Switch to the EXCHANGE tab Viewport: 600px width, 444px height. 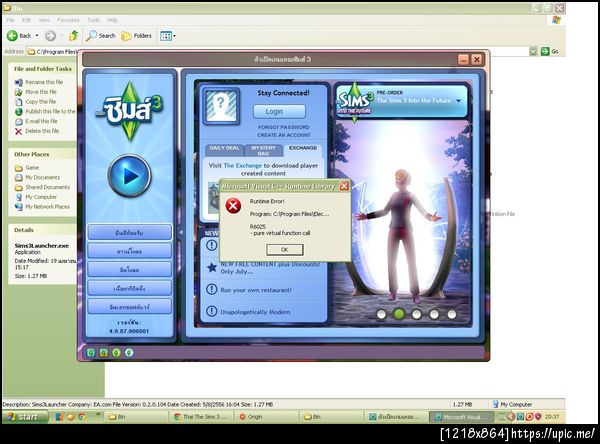point(303,150)
